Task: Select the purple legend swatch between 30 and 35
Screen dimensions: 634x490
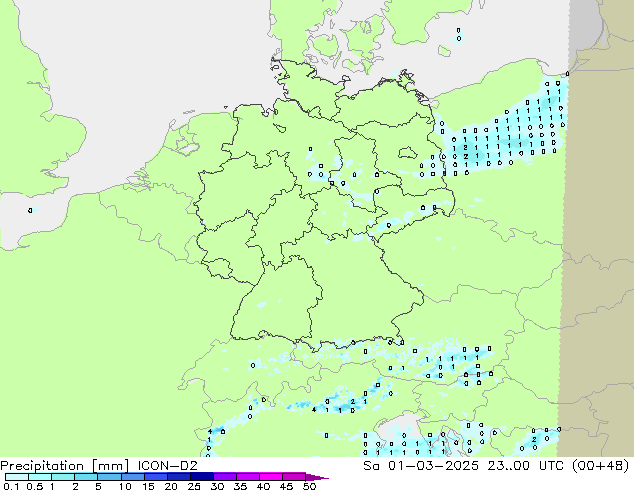Action: tap(224, 477)
